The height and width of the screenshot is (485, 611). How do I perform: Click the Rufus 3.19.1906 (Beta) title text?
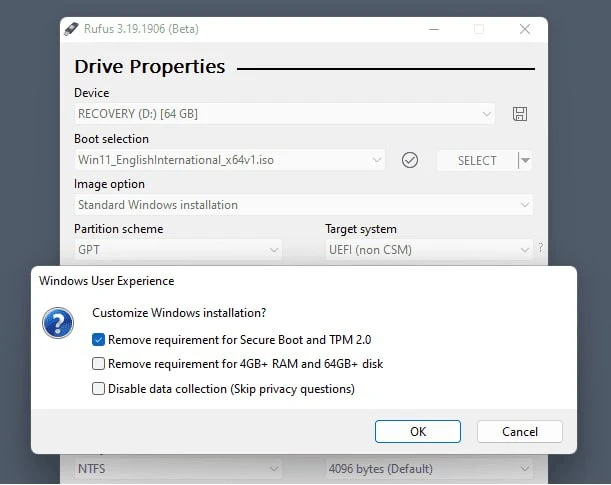pos(141,29)
